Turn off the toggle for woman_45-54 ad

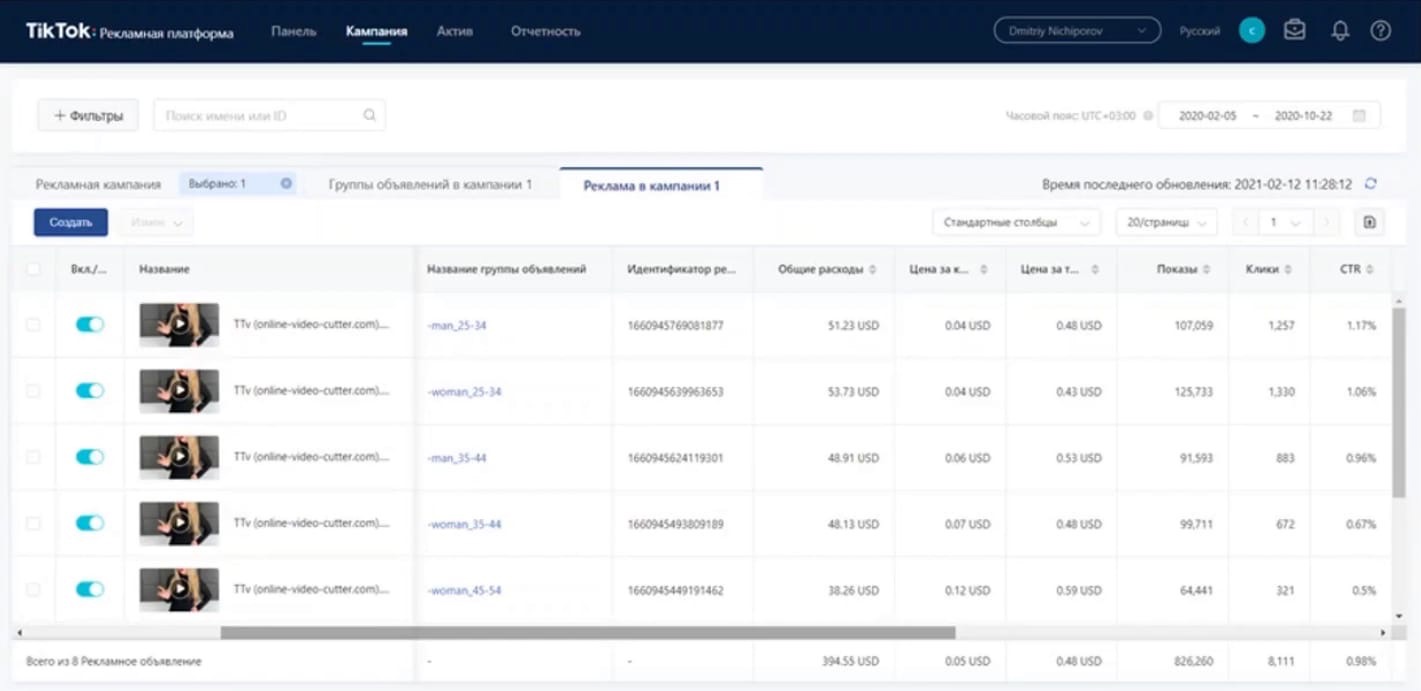pyautogui.click(x=90, y=590)
